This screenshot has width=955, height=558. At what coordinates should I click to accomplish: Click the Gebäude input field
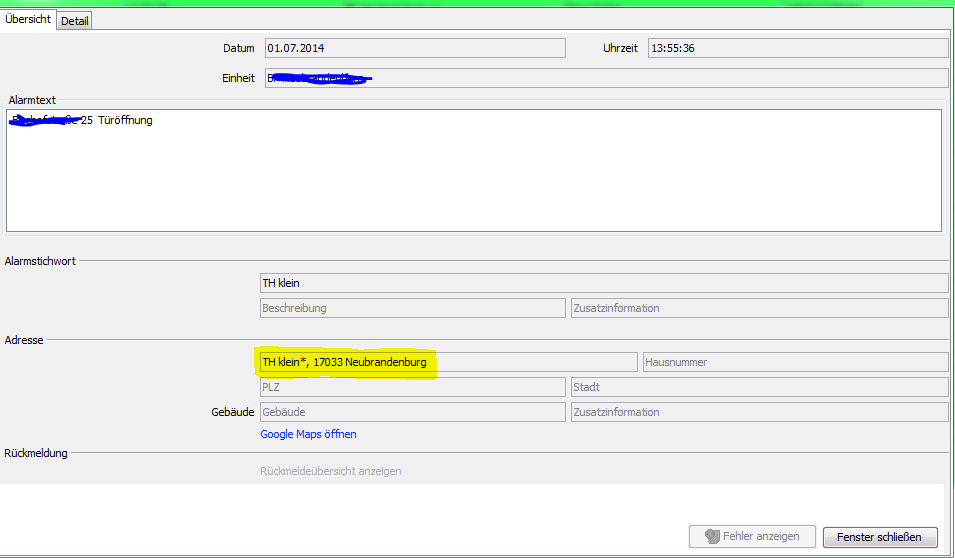tap(412, 412)
